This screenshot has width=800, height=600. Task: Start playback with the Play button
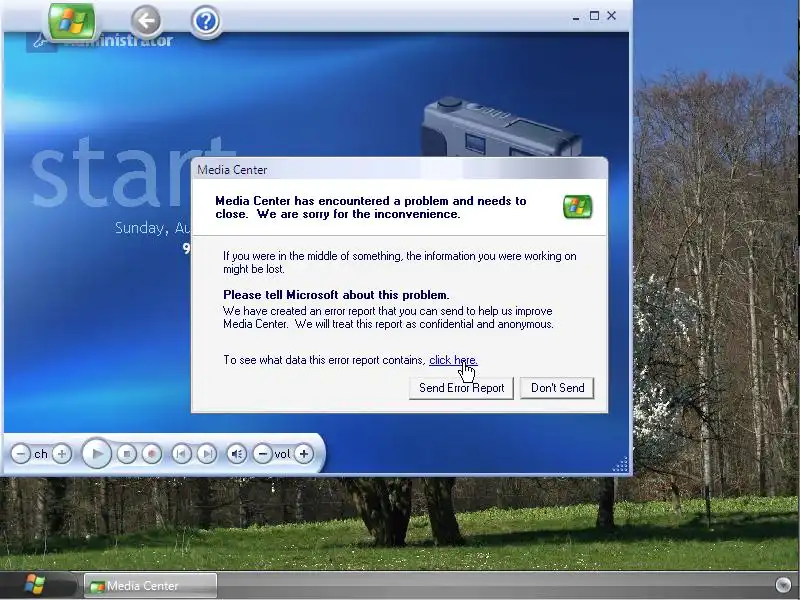pos(96,454)
